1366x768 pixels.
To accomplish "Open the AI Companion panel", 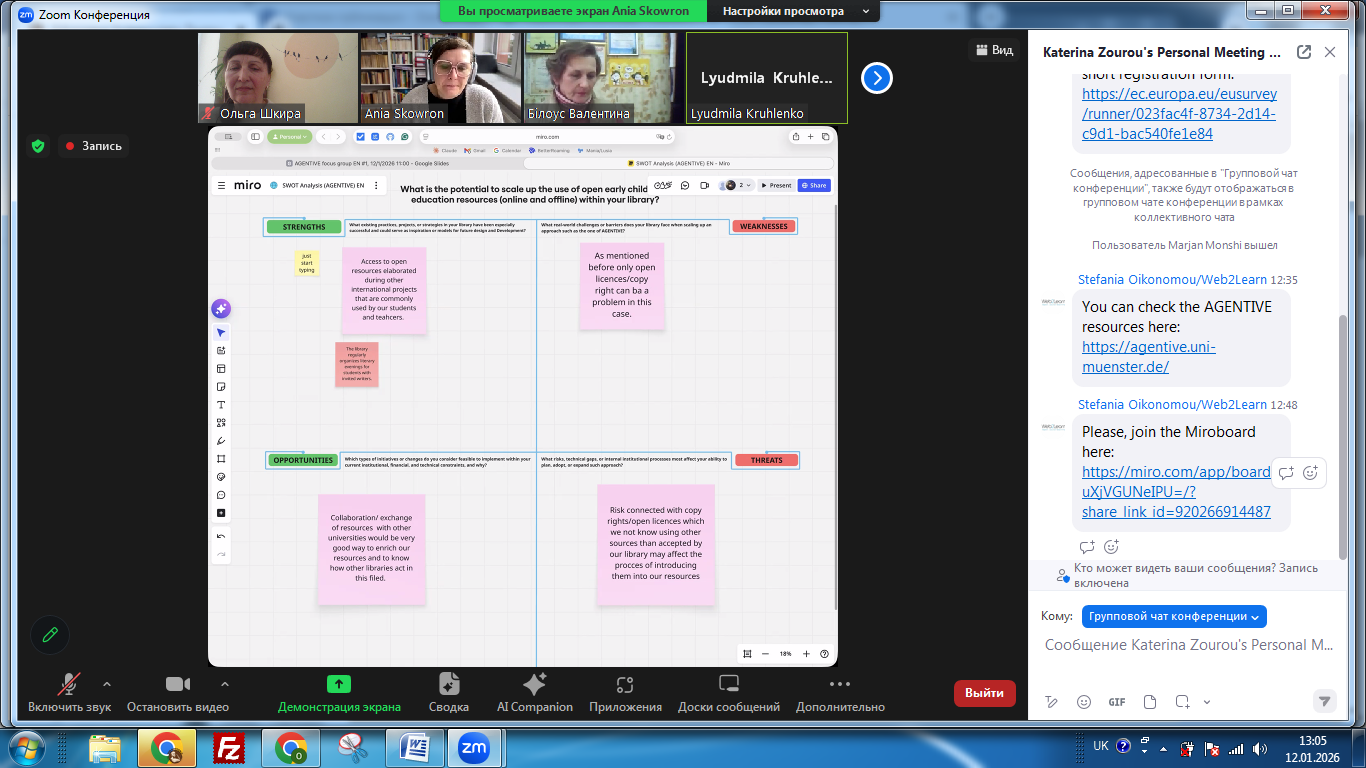I will 534,684.
